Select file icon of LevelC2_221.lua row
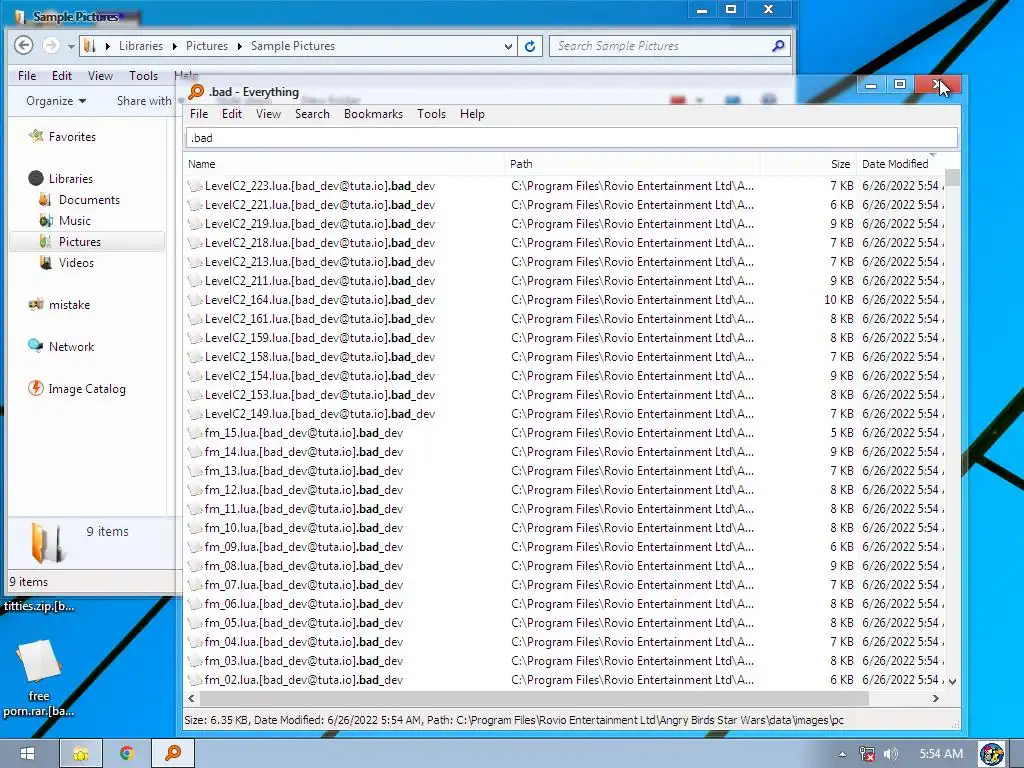The width and height of the screenshot is (1024, 768). tap(195, 205)
